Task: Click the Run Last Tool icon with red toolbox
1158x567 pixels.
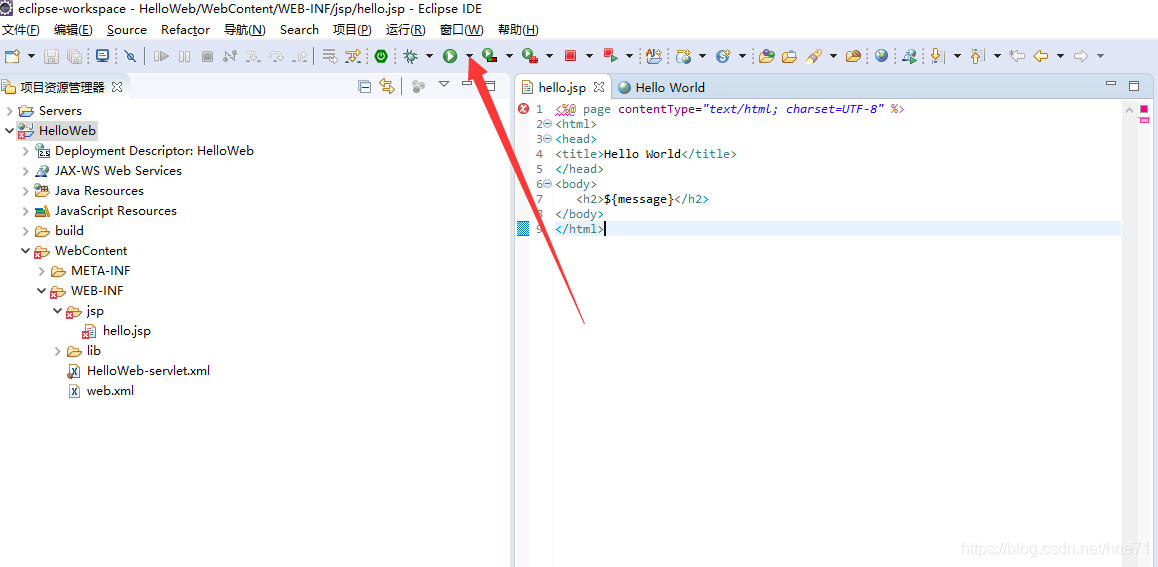Action: [x=529, y=55]
